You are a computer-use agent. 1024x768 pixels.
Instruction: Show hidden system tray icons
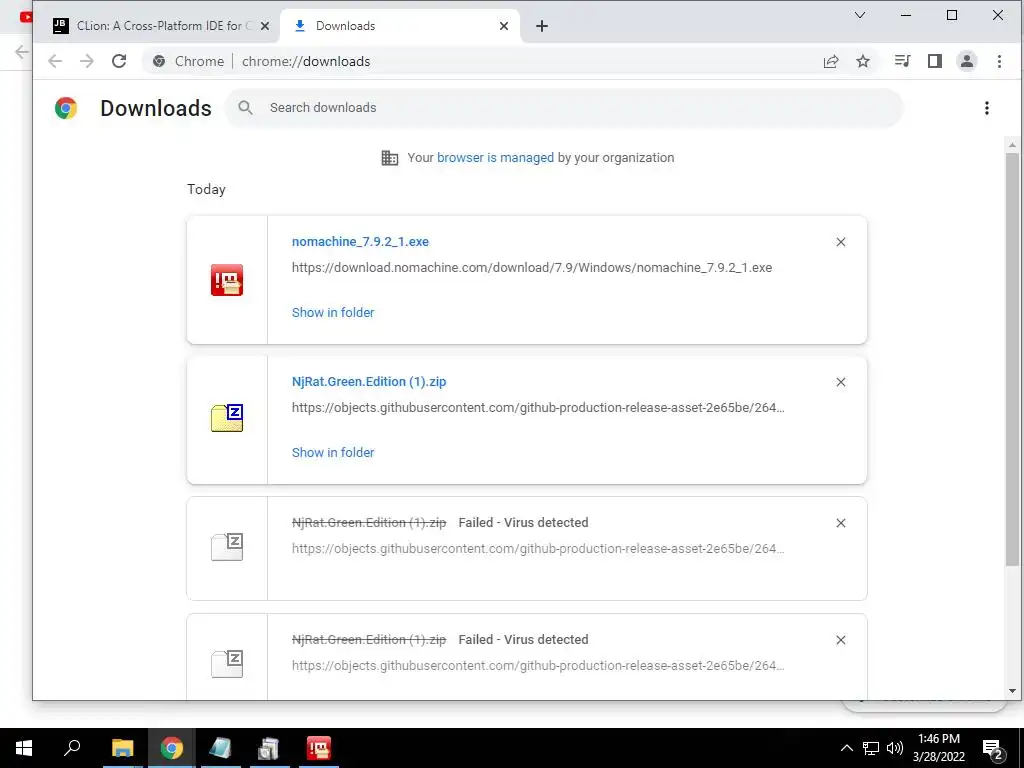point(846,748)
